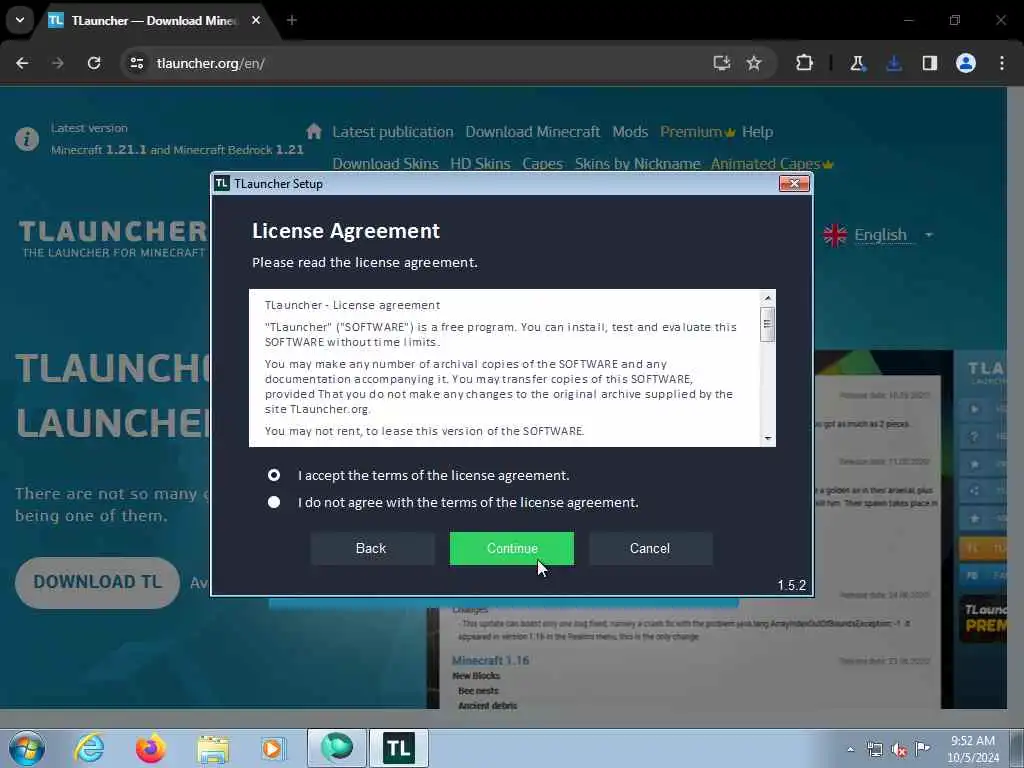Launch Internet Explorer from taskbar
1024x768 pixels.
pyautogui.click(x=89, y=748)
